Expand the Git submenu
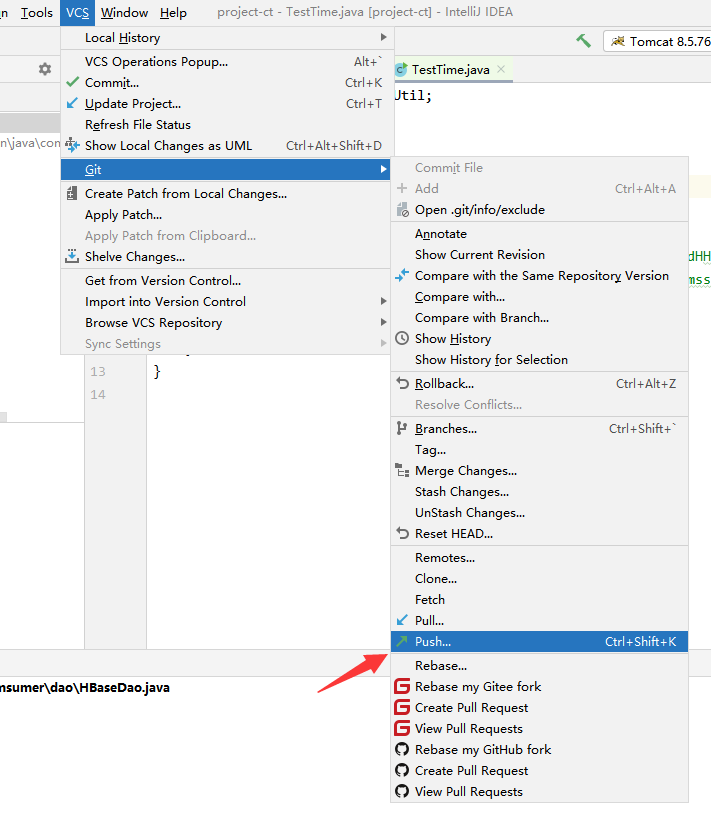Screen dimensions: 711x817 pos(226,169)
